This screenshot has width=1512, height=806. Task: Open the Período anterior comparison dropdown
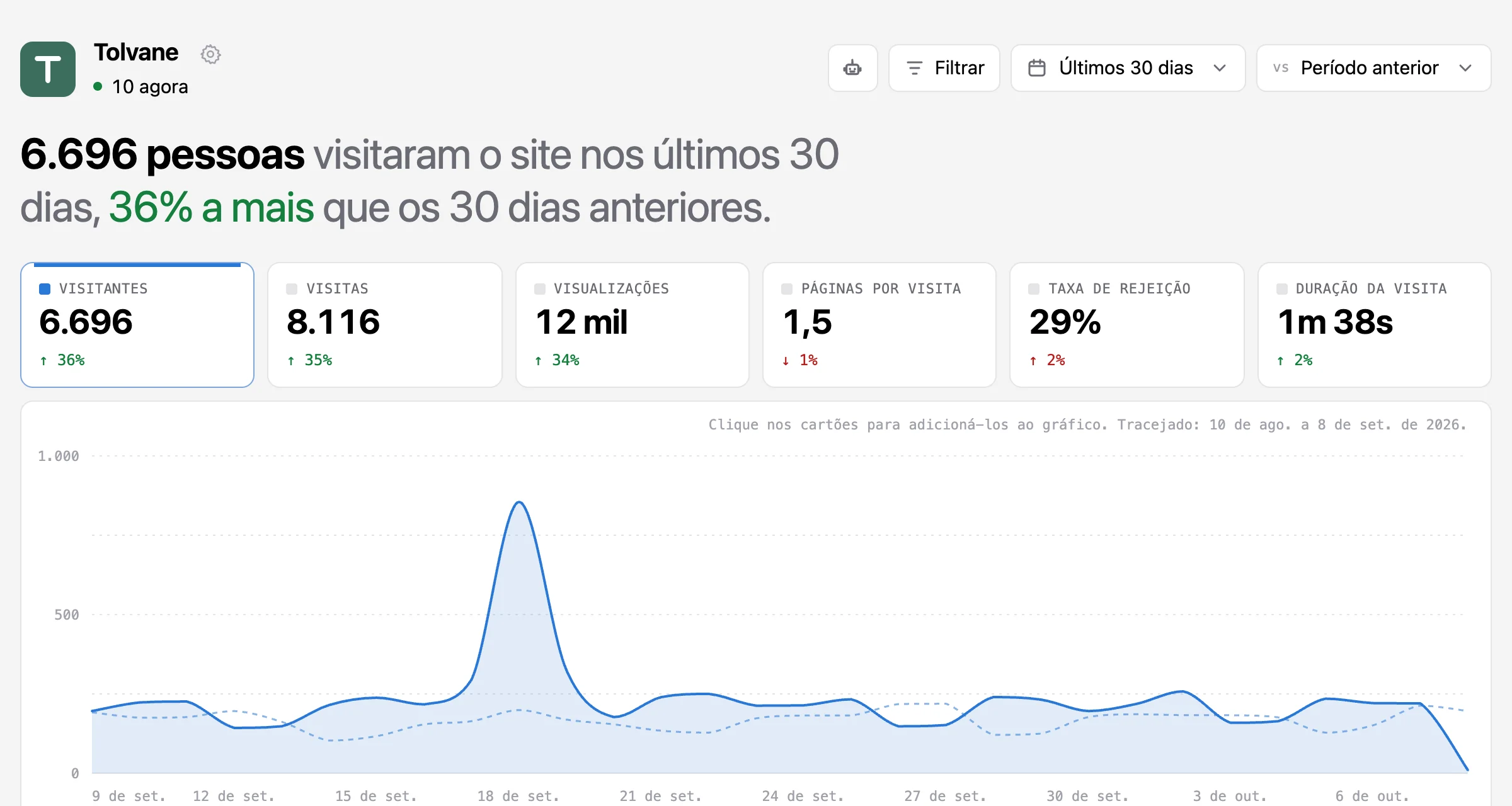click(x=1373, y=68)
